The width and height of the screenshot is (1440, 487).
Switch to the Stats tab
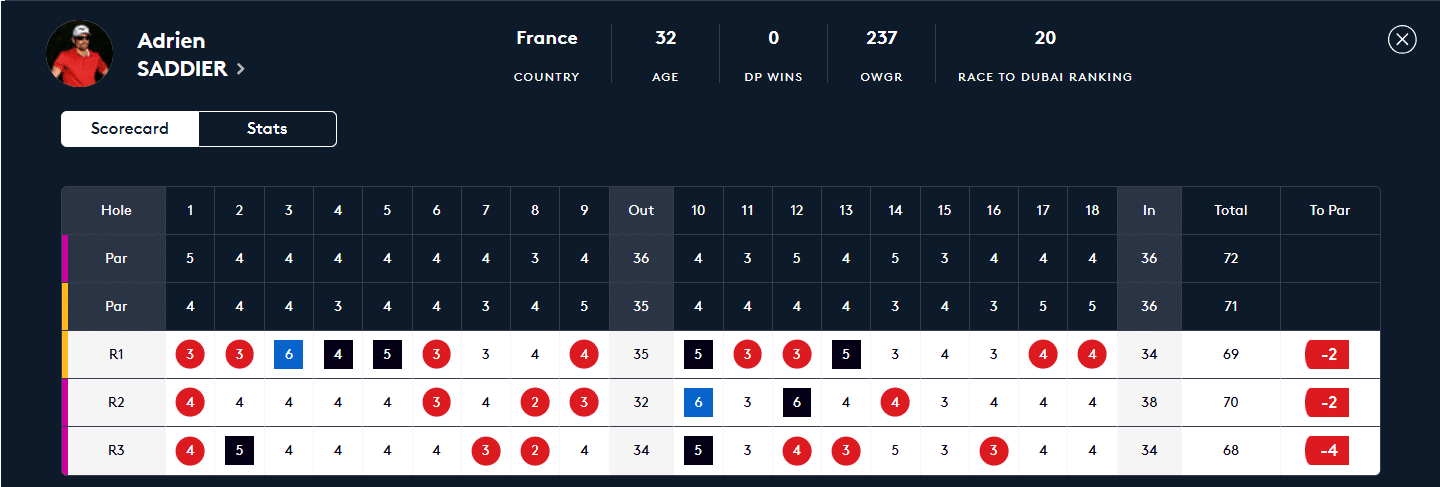(x=267, y=129)
